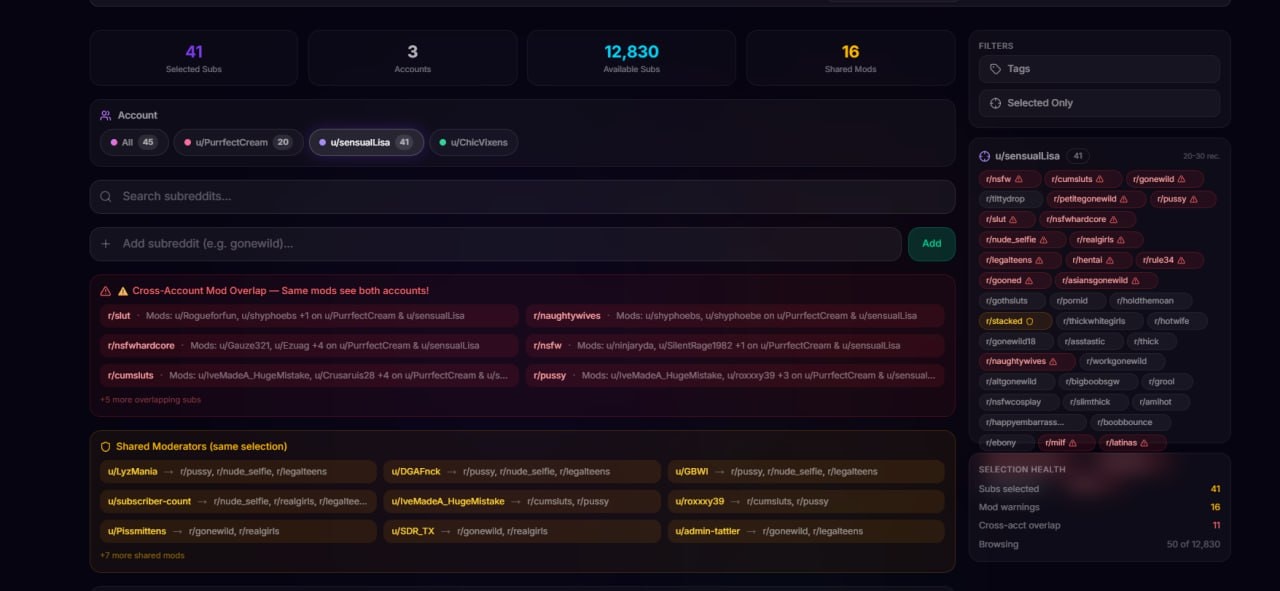The width and height of the screenshot is (1280, 591).
Task: Switch to the u/ChicVixens account tab
Action: click(473, 142)
